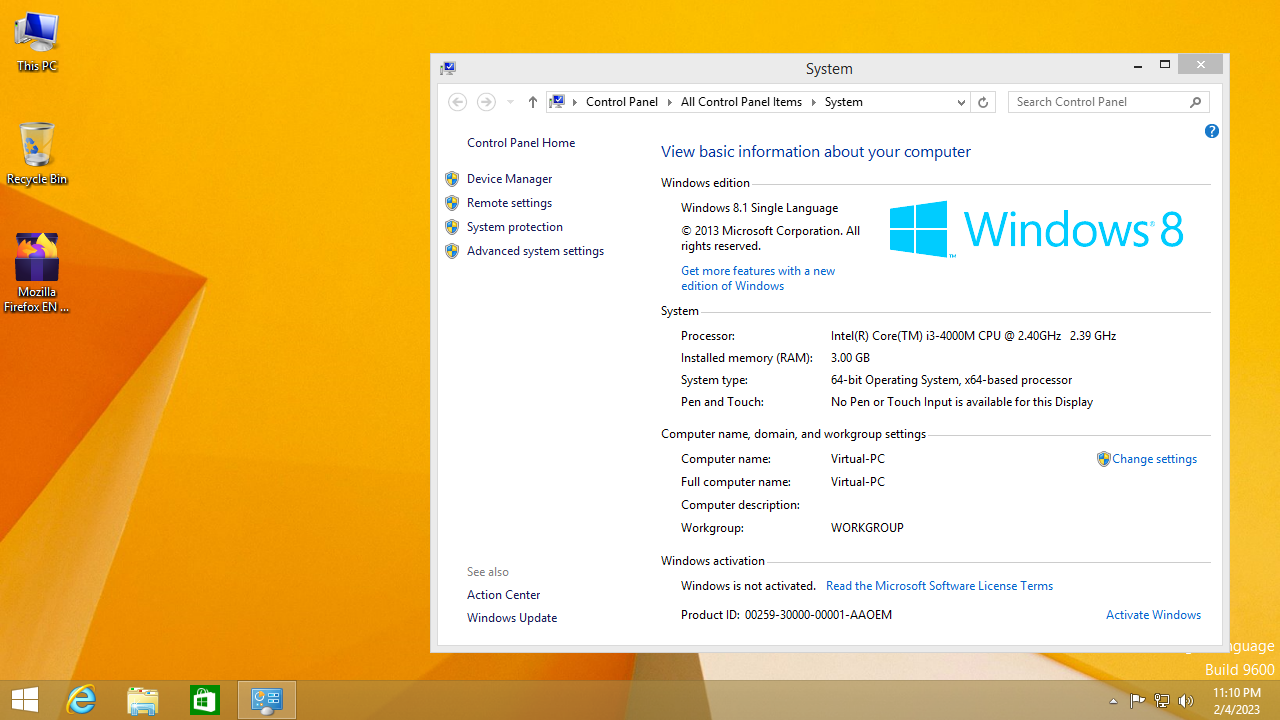Show hidden system tray icons
Image resolution: width=1280 pixels, height=720 pixels.
coord(1113,701)
